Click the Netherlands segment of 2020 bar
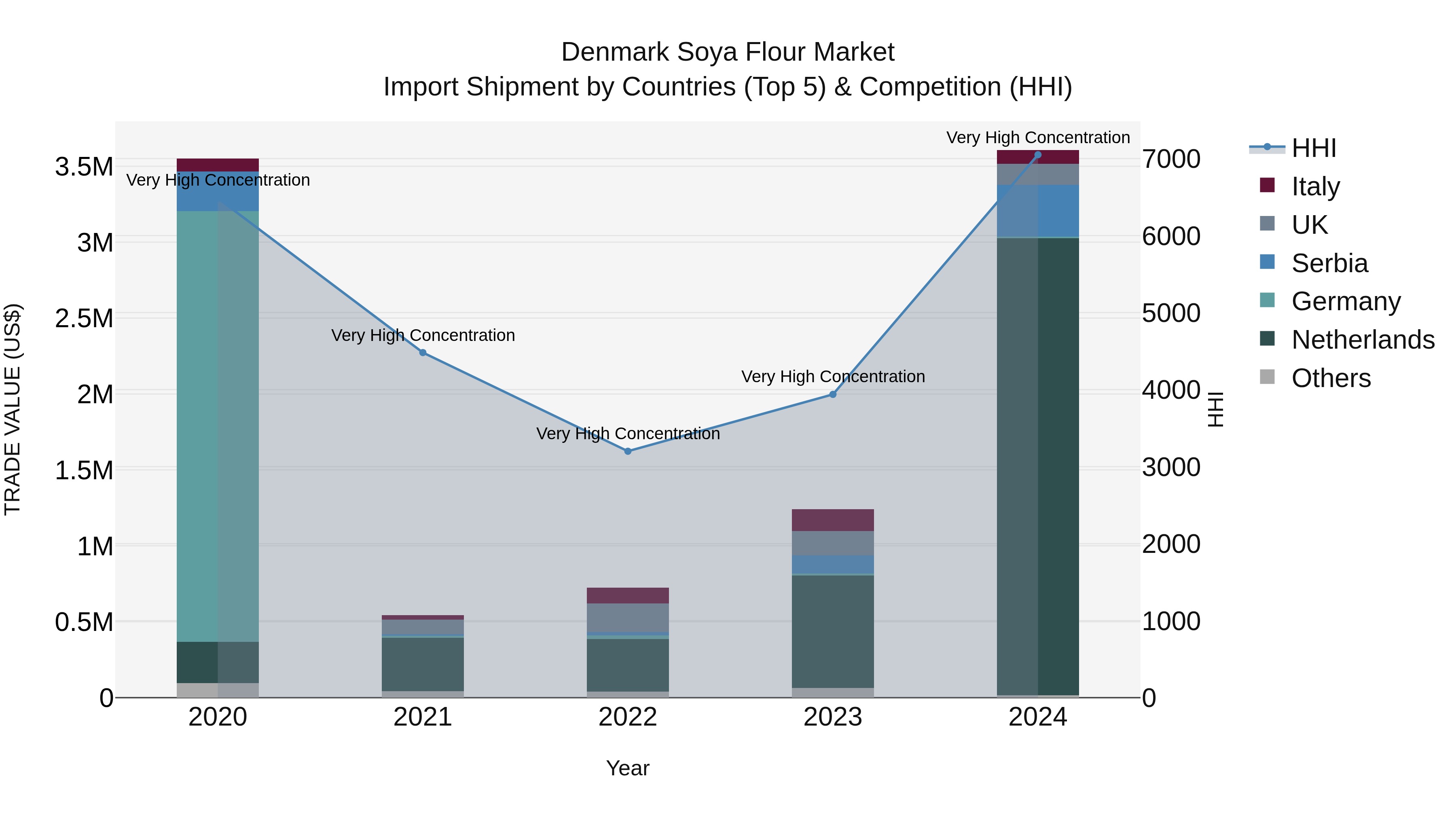 [218, 663]
